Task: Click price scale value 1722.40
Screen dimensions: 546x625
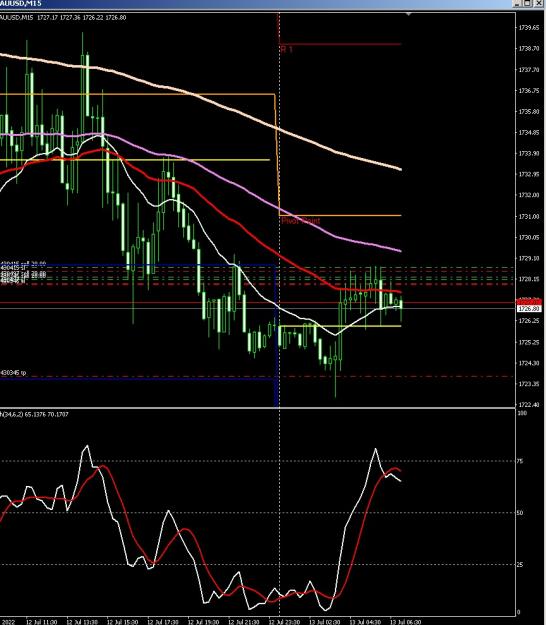Action: pos(528,405)
